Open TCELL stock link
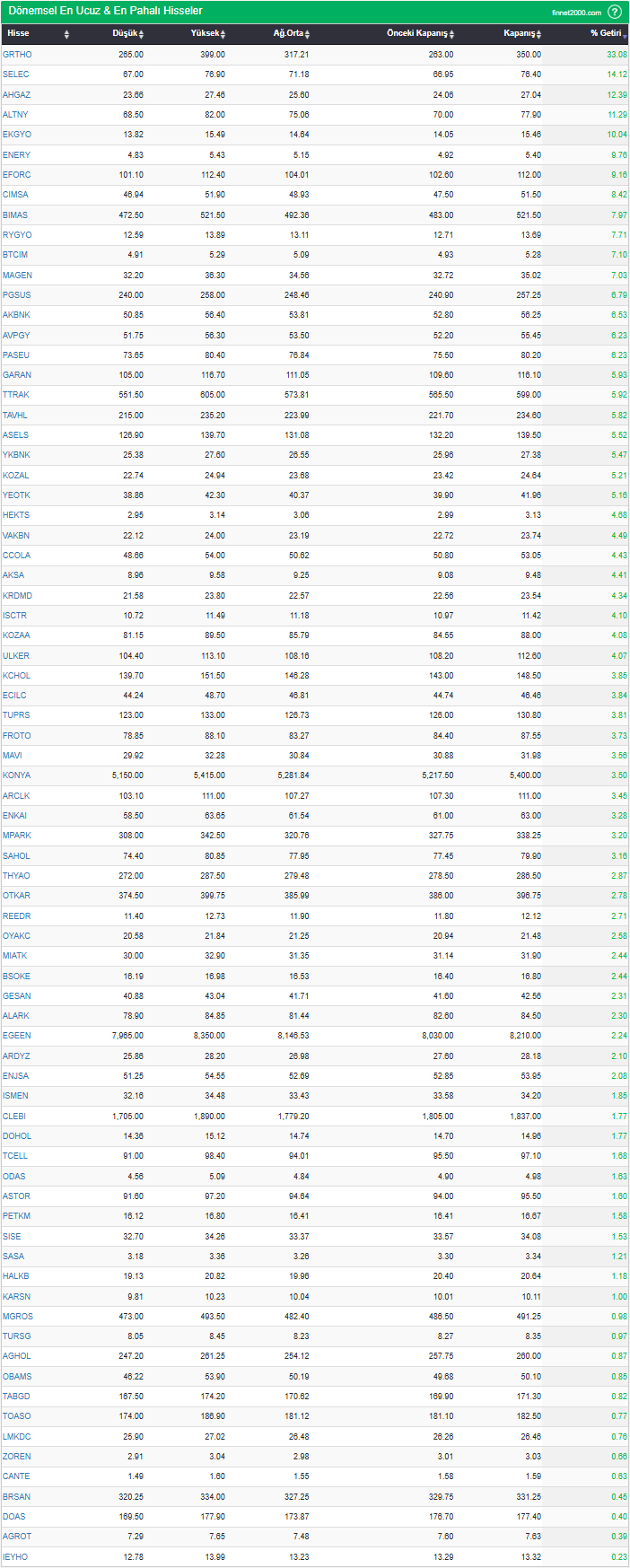 click(x=15, y=1156)
